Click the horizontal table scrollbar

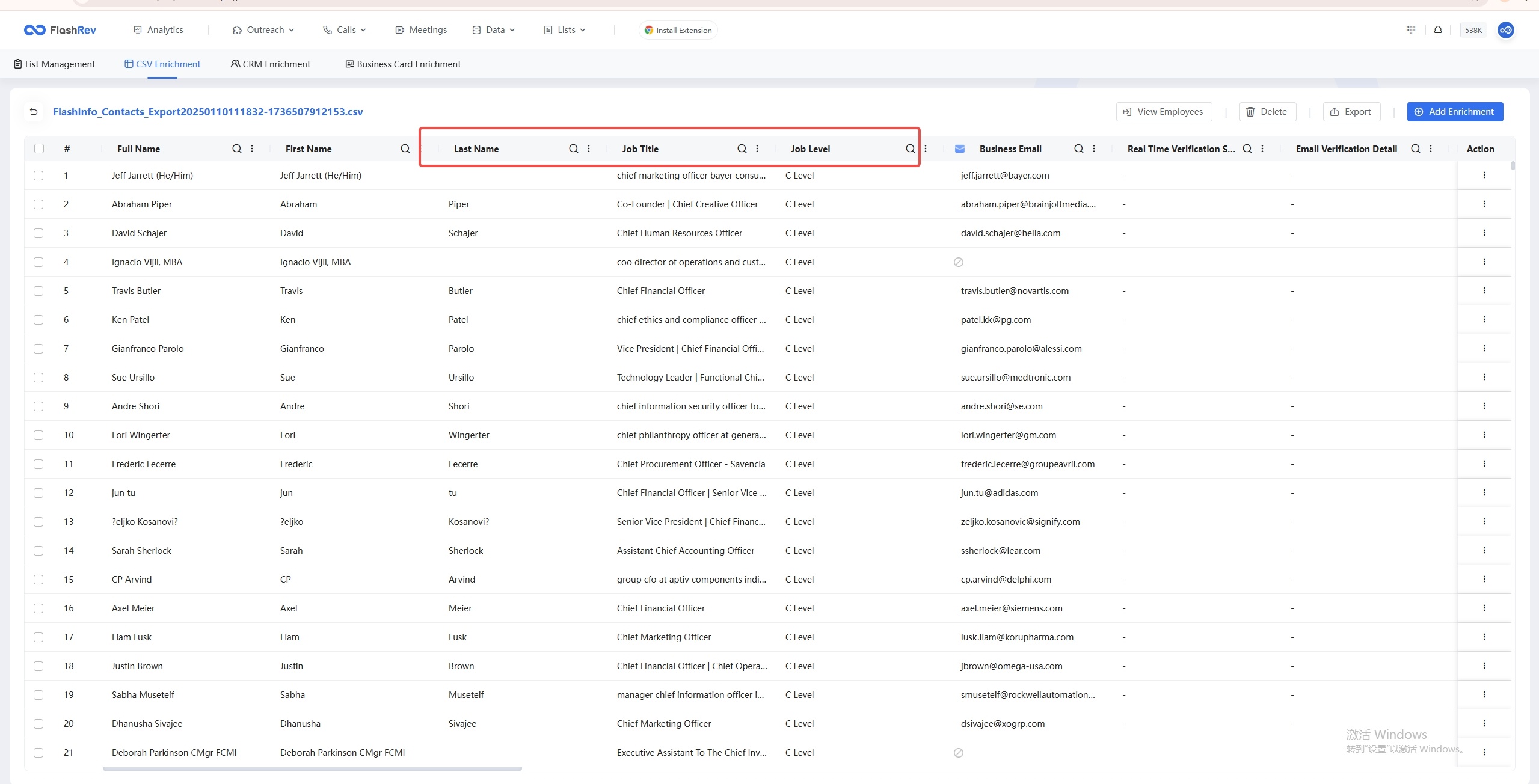tap(312, 768)
